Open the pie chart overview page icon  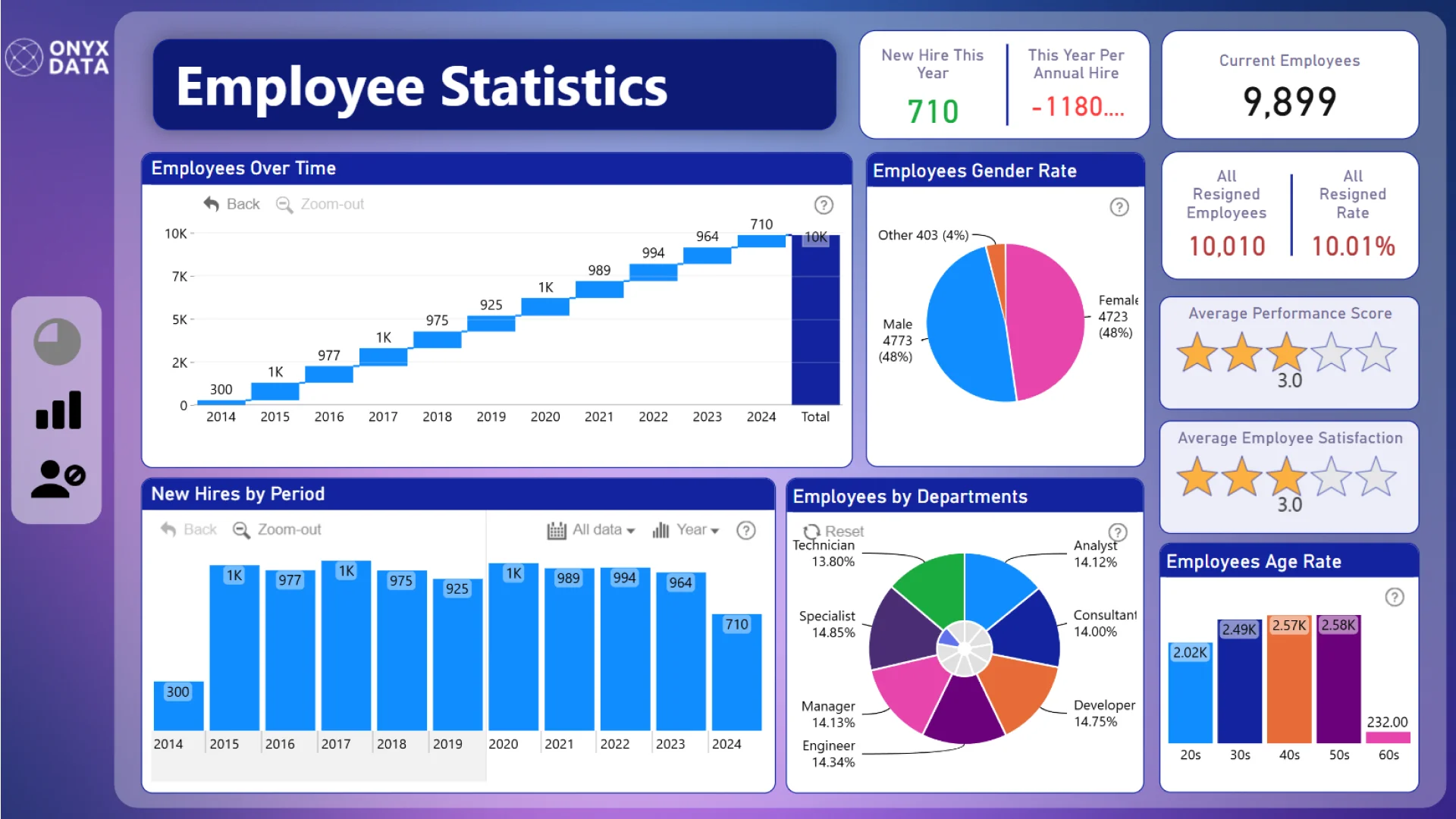coord(57,341)
